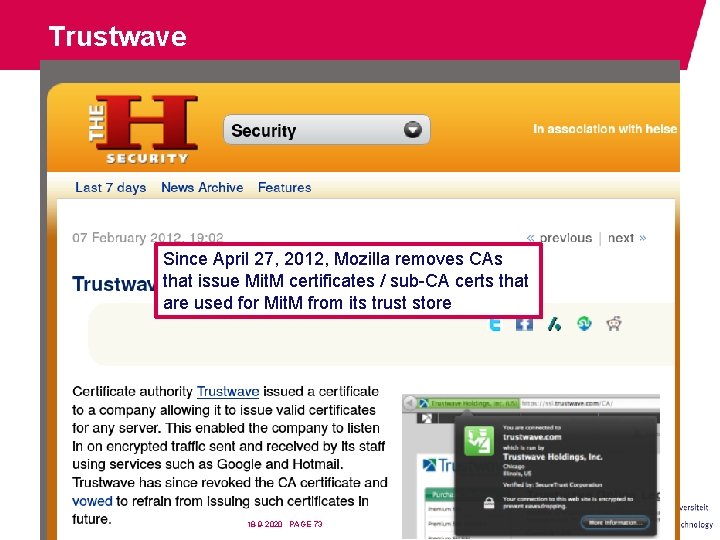
Task: Go to the next article
Action: (x=627, y=238)
